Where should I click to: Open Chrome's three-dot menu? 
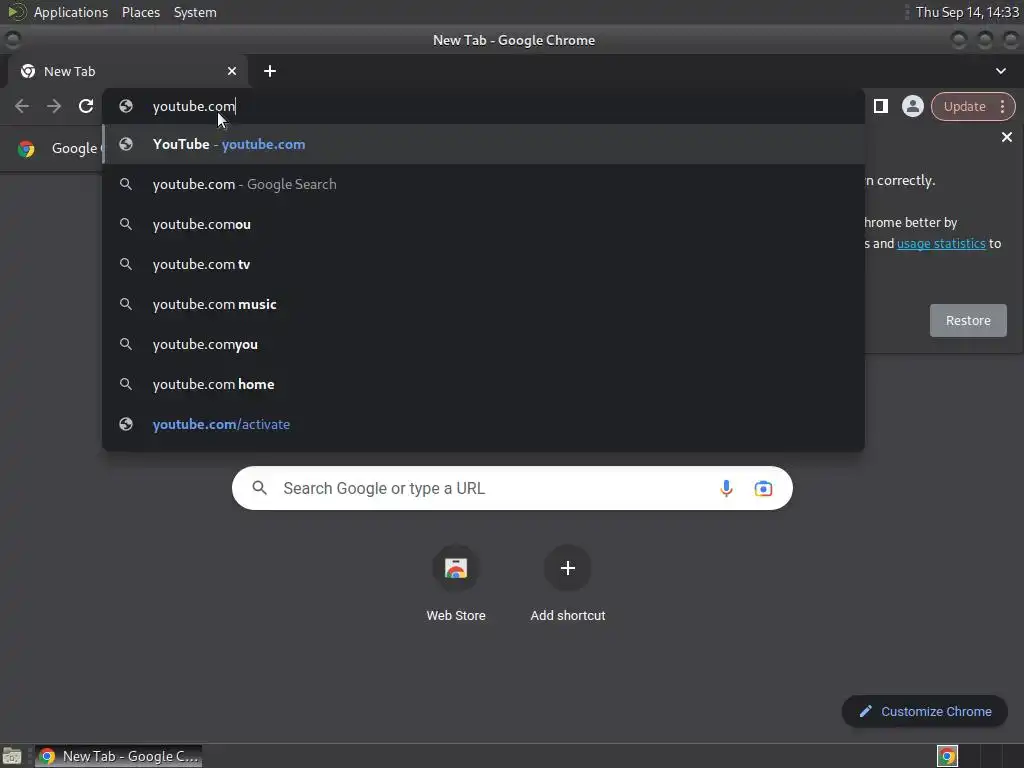1002,106
